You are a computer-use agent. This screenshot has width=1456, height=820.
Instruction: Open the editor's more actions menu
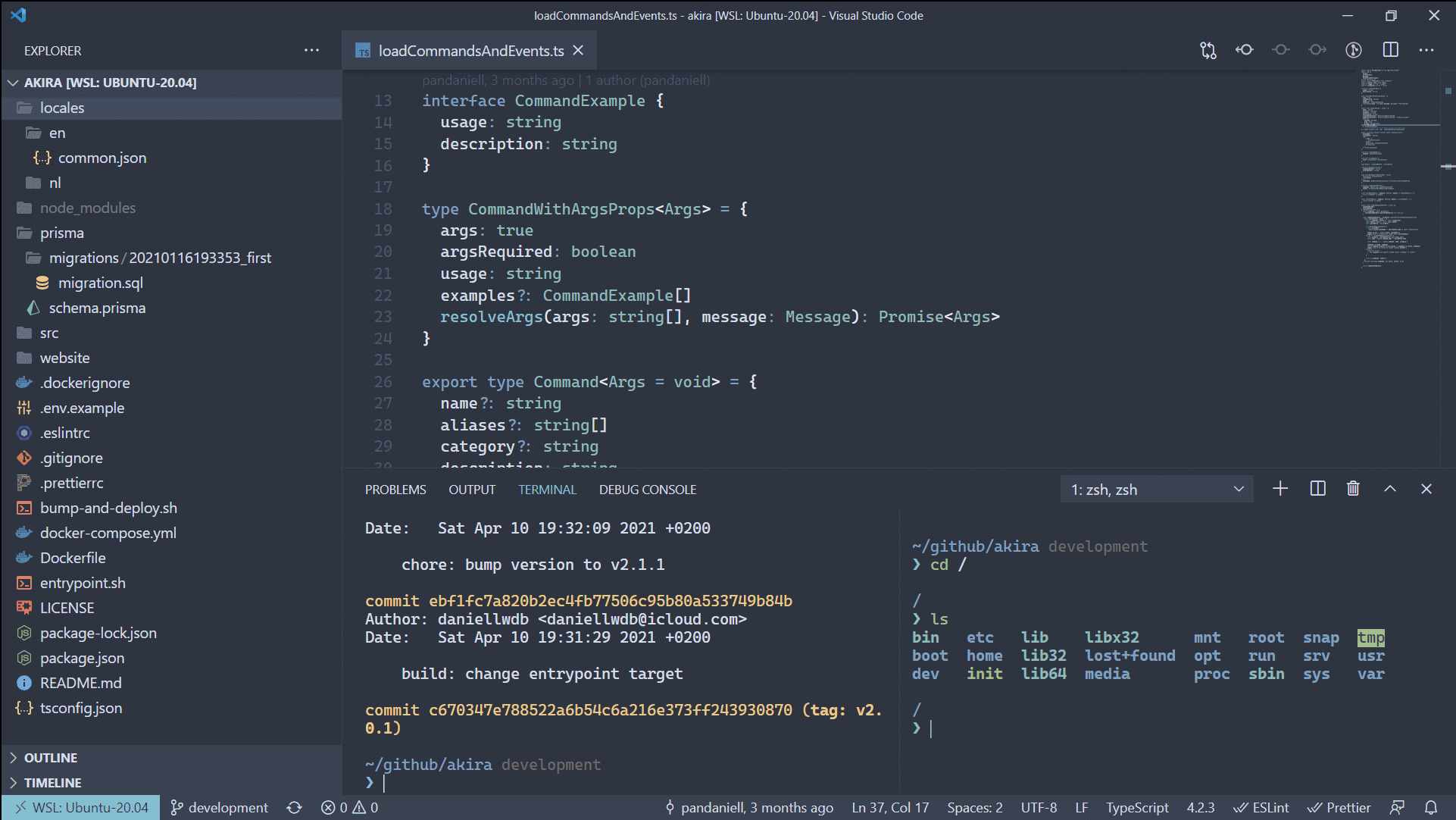pos(1426,50)
